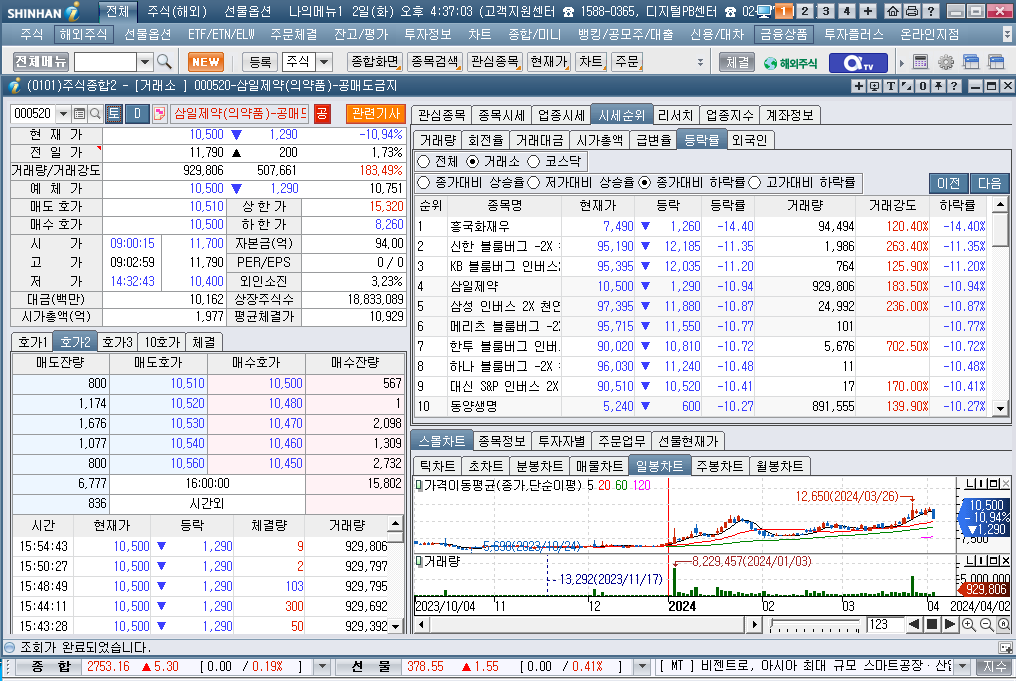Switch to the 해외주식 menu

pyautogui.click(x=83, y=34)
